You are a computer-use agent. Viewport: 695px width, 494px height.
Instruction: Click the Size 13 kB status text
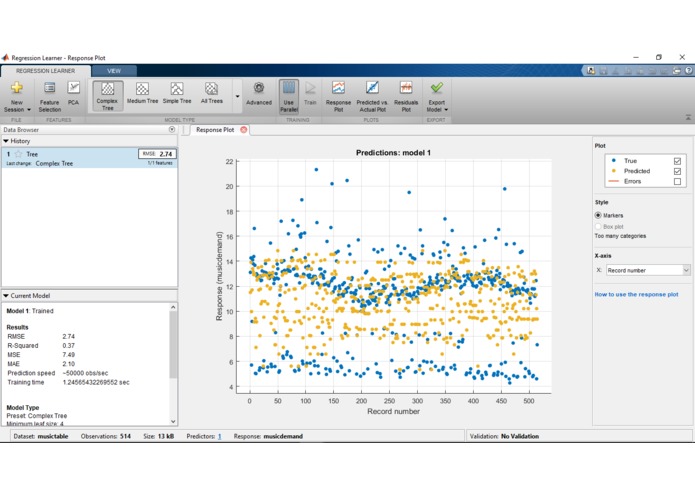tap(158, 436)
